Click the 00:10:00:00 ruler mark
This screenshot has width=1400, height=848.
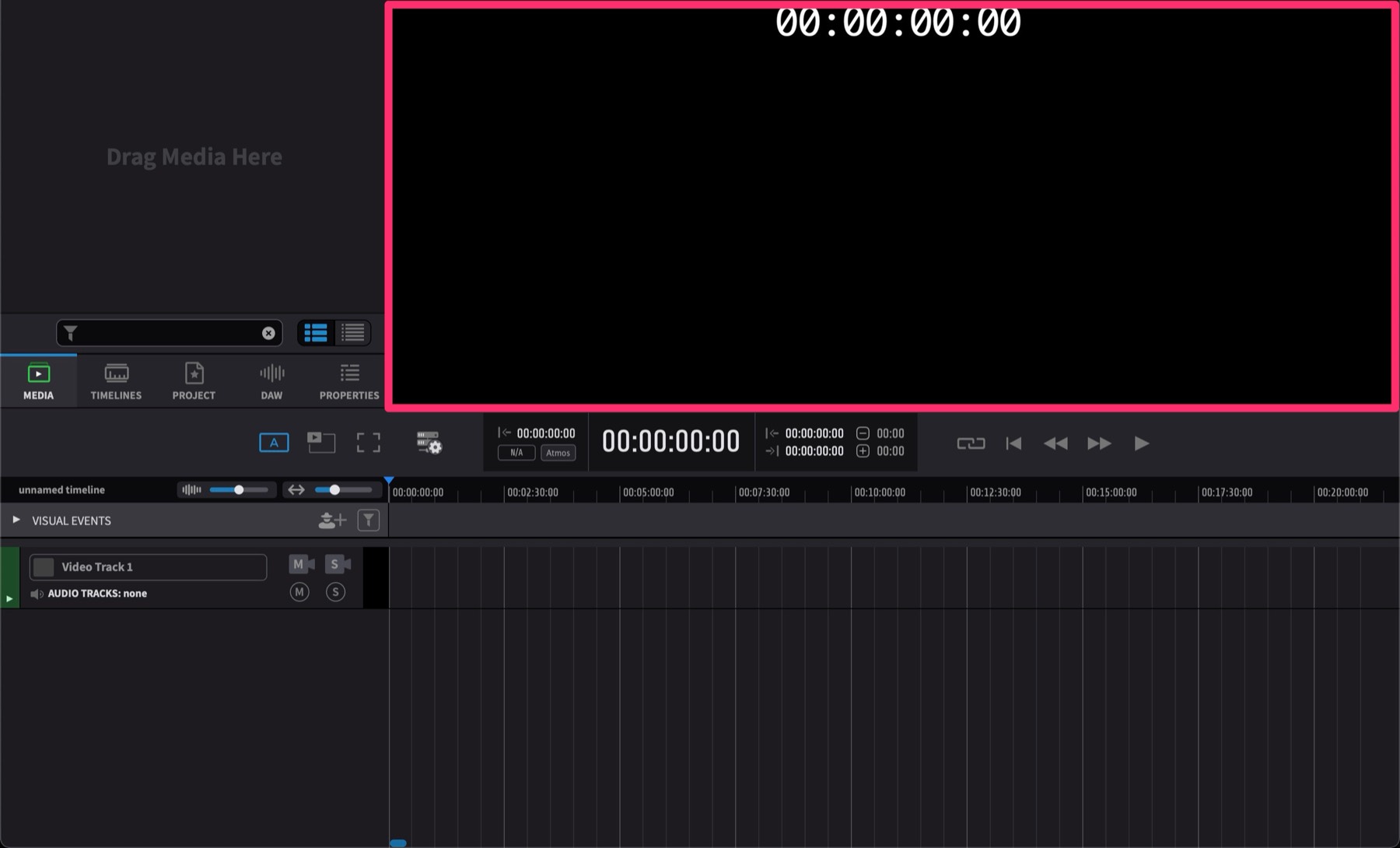880,492
